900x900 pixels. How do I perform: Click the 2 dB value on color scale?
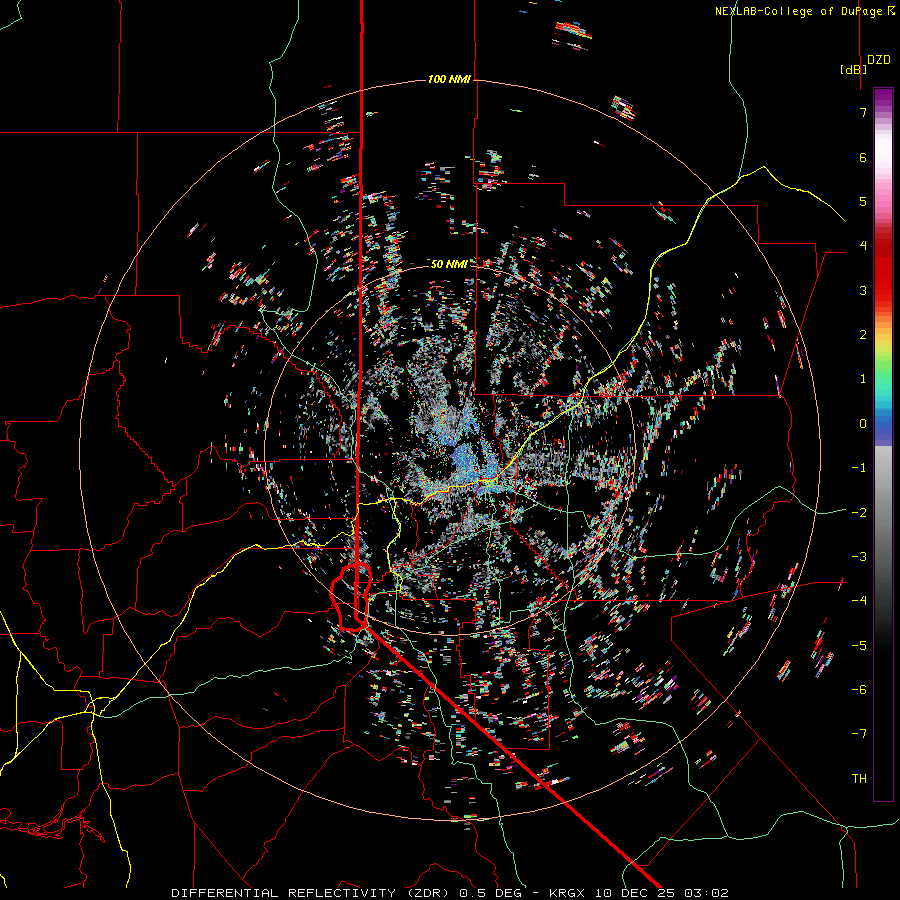tap(863, 335)
